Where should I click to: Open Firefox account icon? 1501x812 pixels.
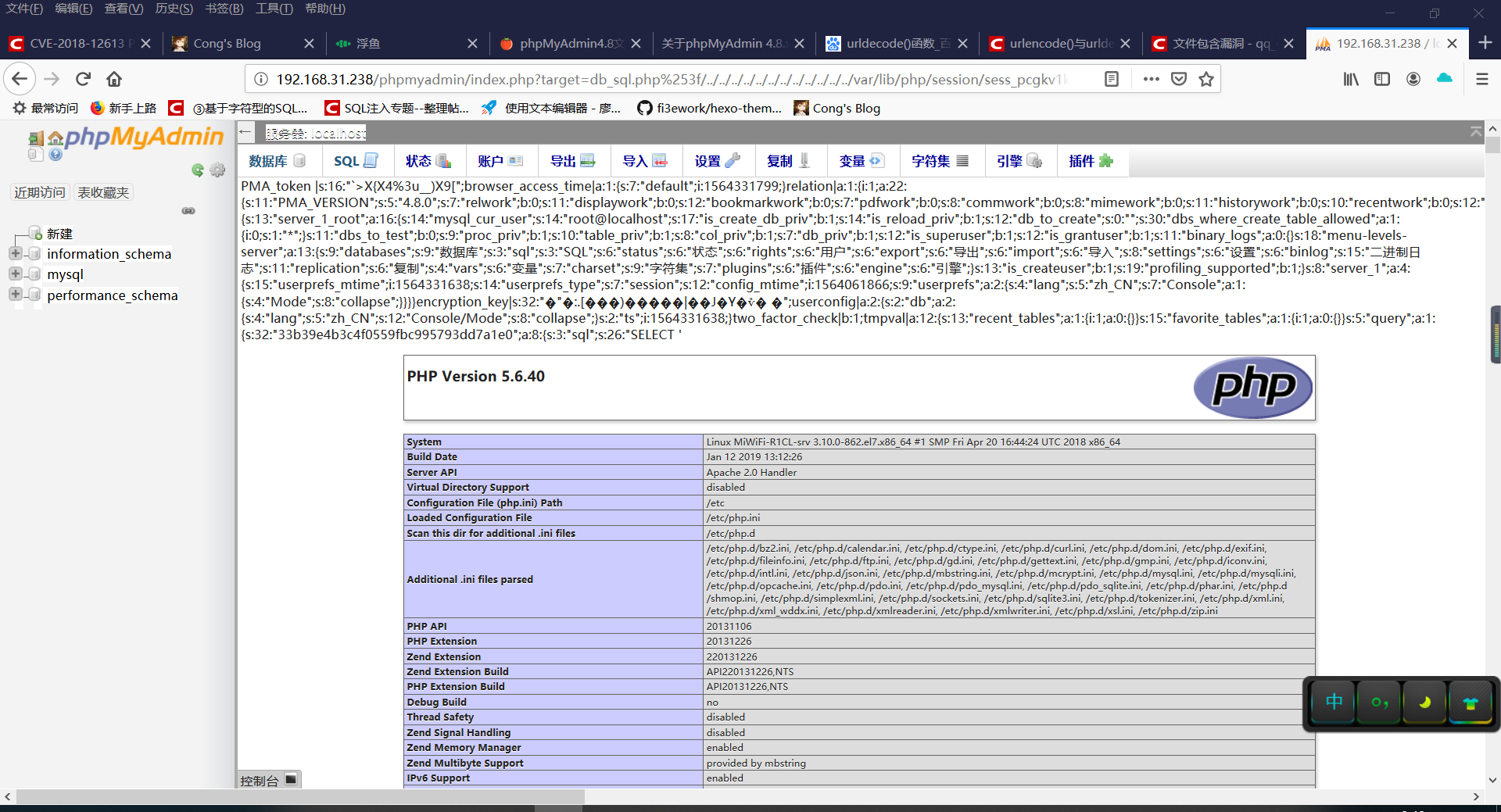point(1413,79)
